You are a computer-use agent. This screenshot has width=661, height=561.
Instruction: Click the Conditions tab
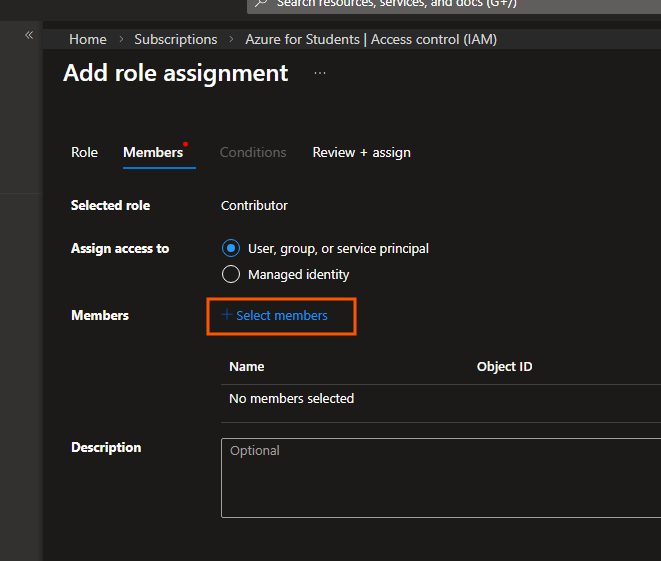click(x=253, y=152)
